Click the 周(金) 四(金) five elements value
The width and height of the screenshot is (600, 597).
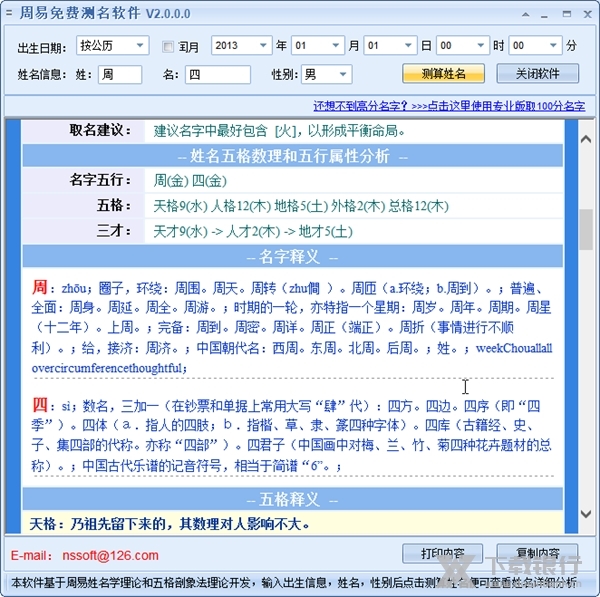tap(190, 181)
